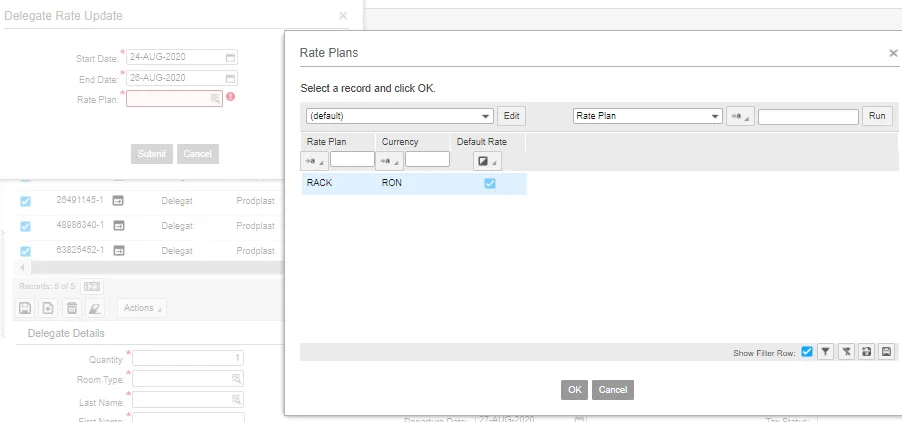Click the Rate Plan column filter input
Image resolution: width=902 pixels, height=422 pixels.
pyautogui.click(x=352, y=159)
